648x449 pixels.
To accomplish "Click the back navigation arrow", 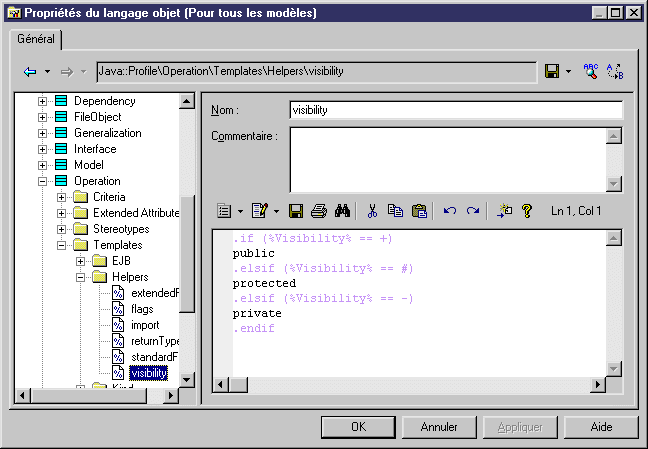I will click(30, 72).
